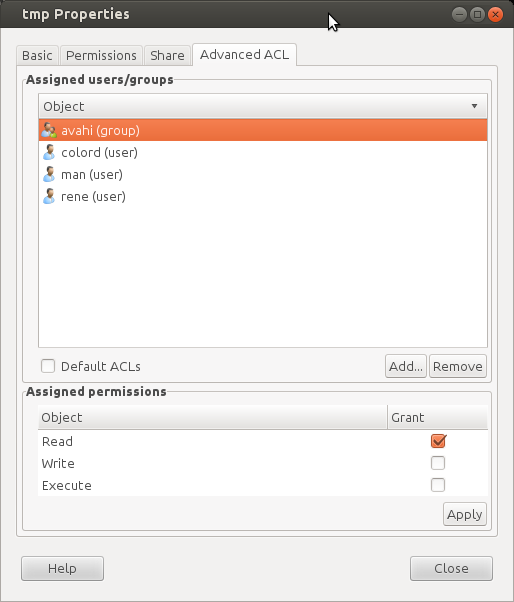Close the tmp Properties dialog via Close button
Viewport: 514px width, 602px height.
click(x=451, y=568)
